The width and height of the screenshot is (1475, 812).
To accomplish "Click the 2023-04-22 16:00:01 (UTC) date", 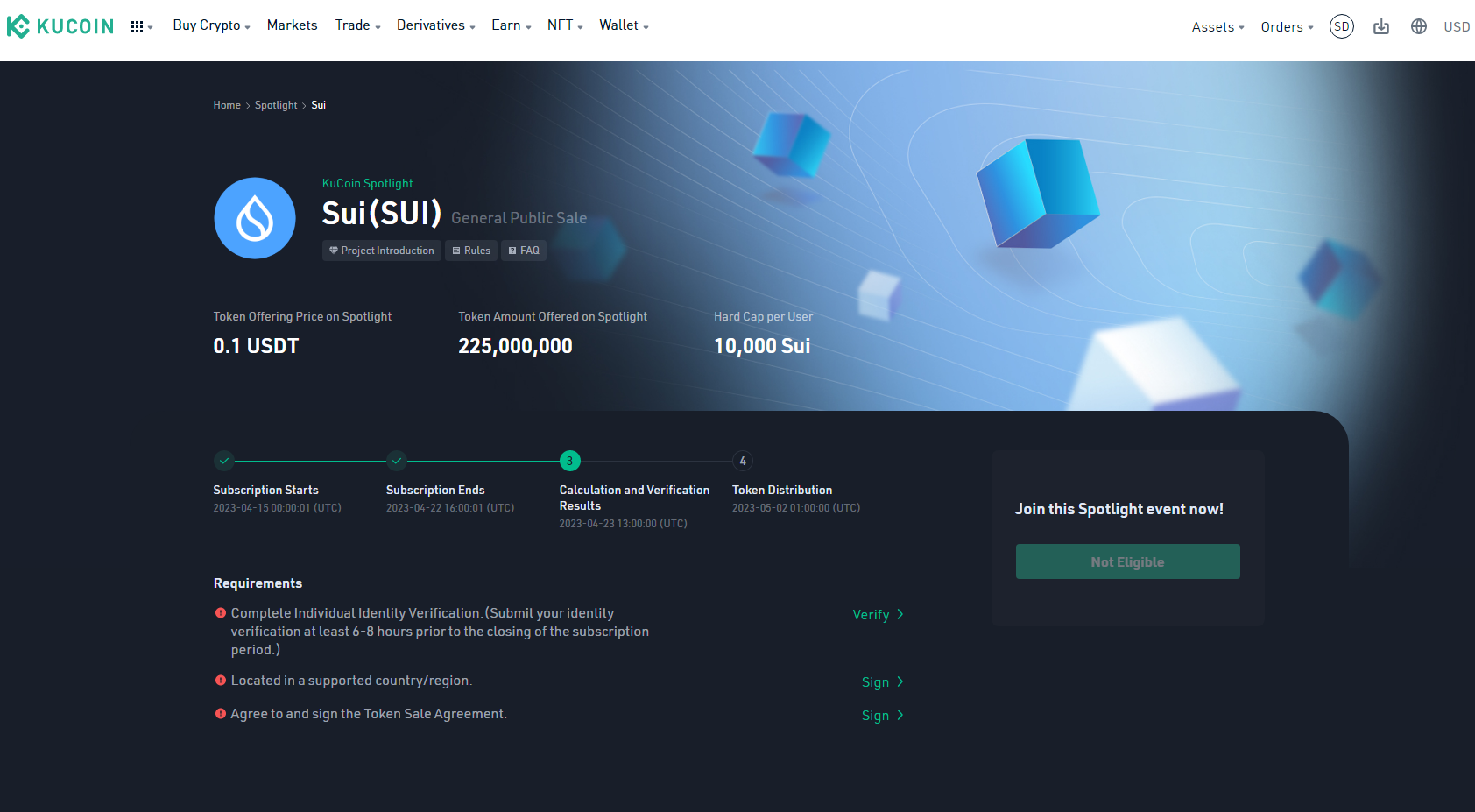I will [450, 508].
